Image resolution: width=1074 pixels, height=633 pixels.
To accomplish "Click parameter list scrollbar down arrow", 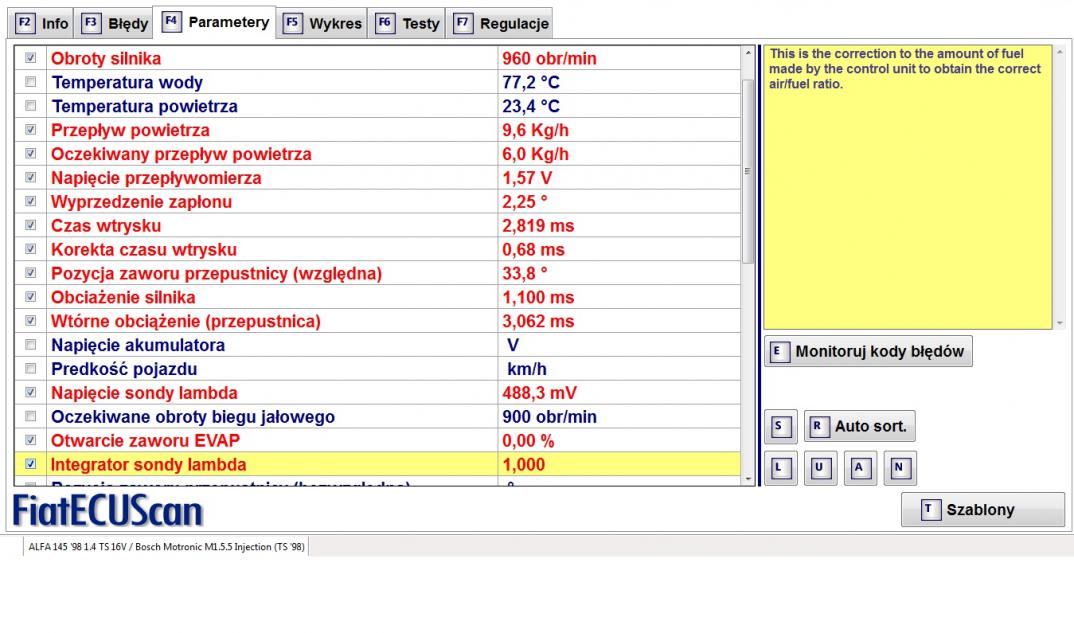I will point(748,479).
